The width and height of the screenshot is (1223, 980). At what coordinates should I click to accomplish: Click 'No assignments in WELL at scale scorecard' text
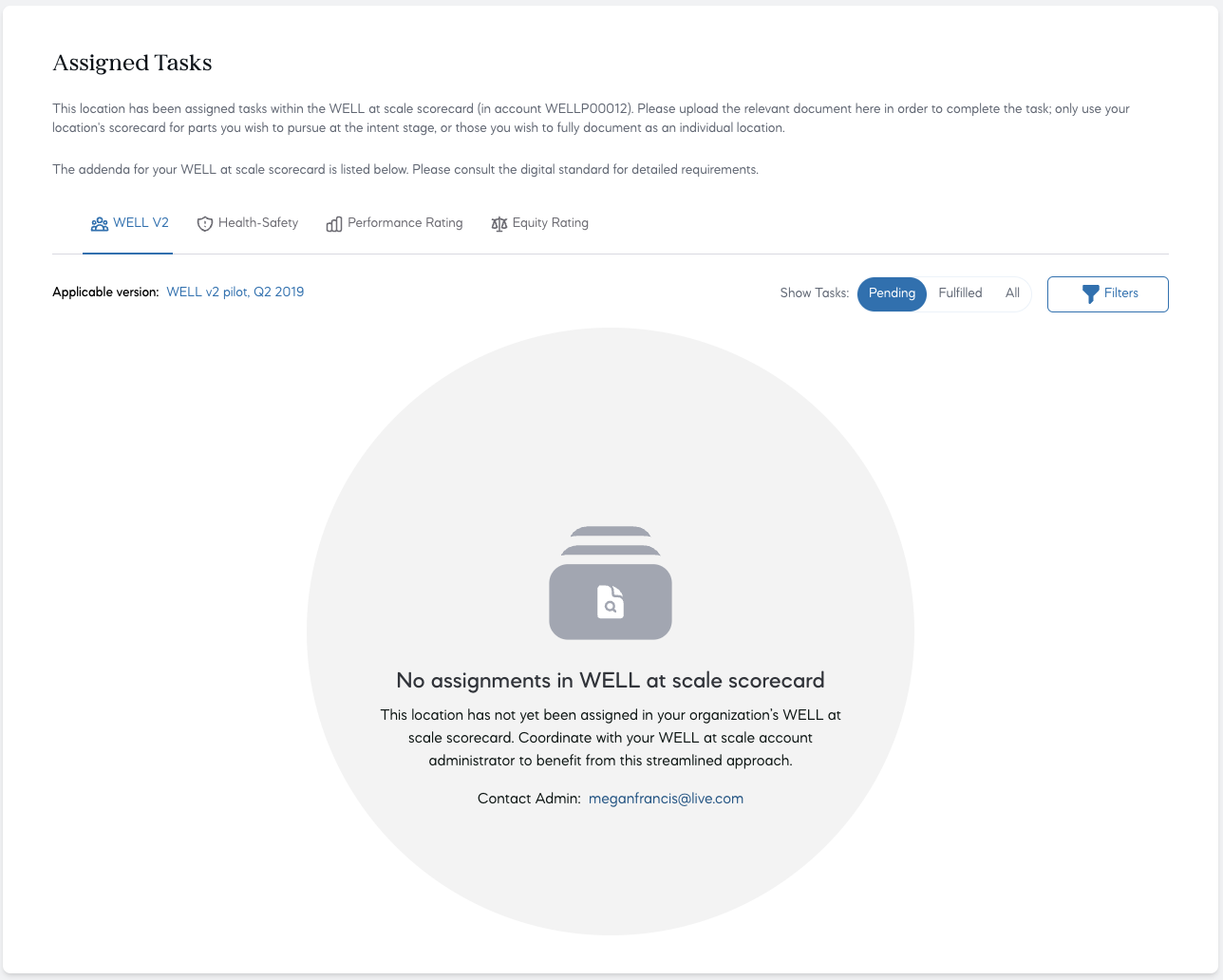click(611, 680)
